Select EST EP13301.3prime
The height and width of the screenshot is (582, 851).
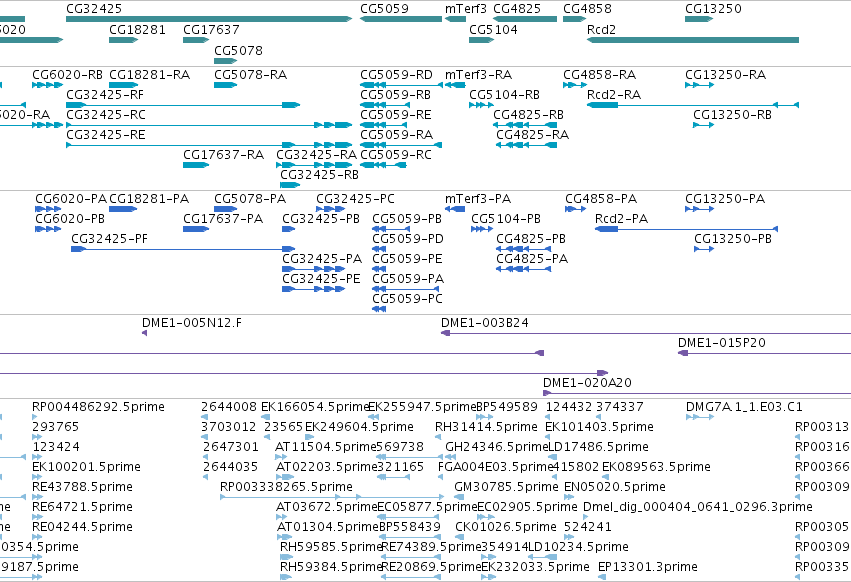[x=601, y=576]
